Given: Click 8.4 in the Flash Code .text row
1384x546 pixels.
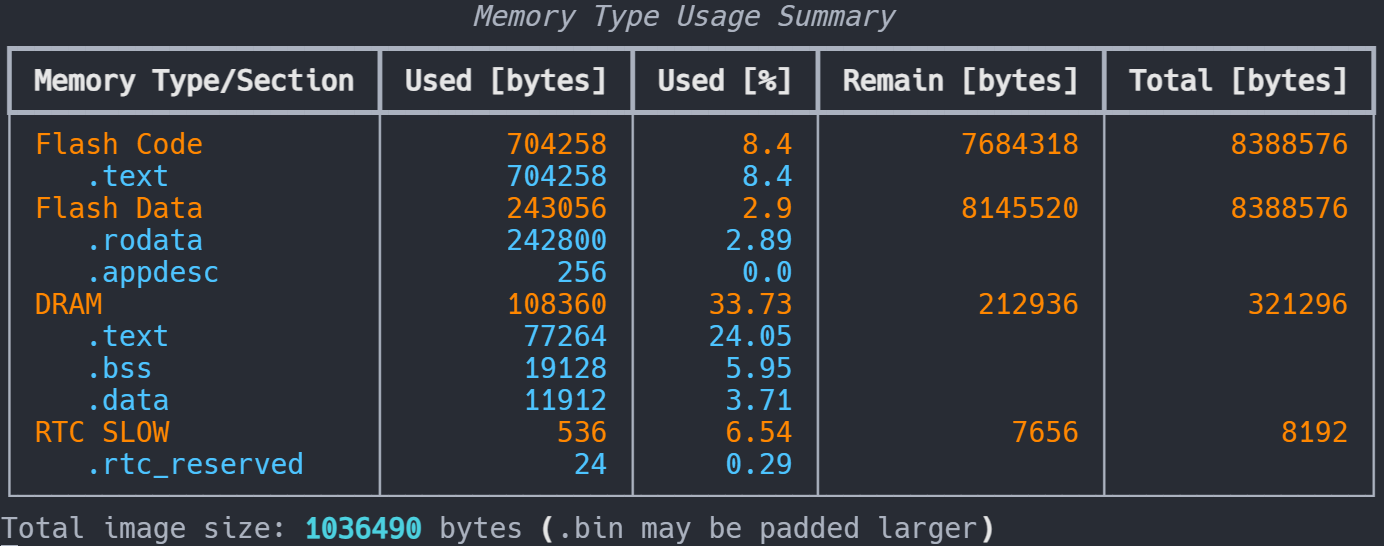Looking at the screenshot, I should [767, 176].
